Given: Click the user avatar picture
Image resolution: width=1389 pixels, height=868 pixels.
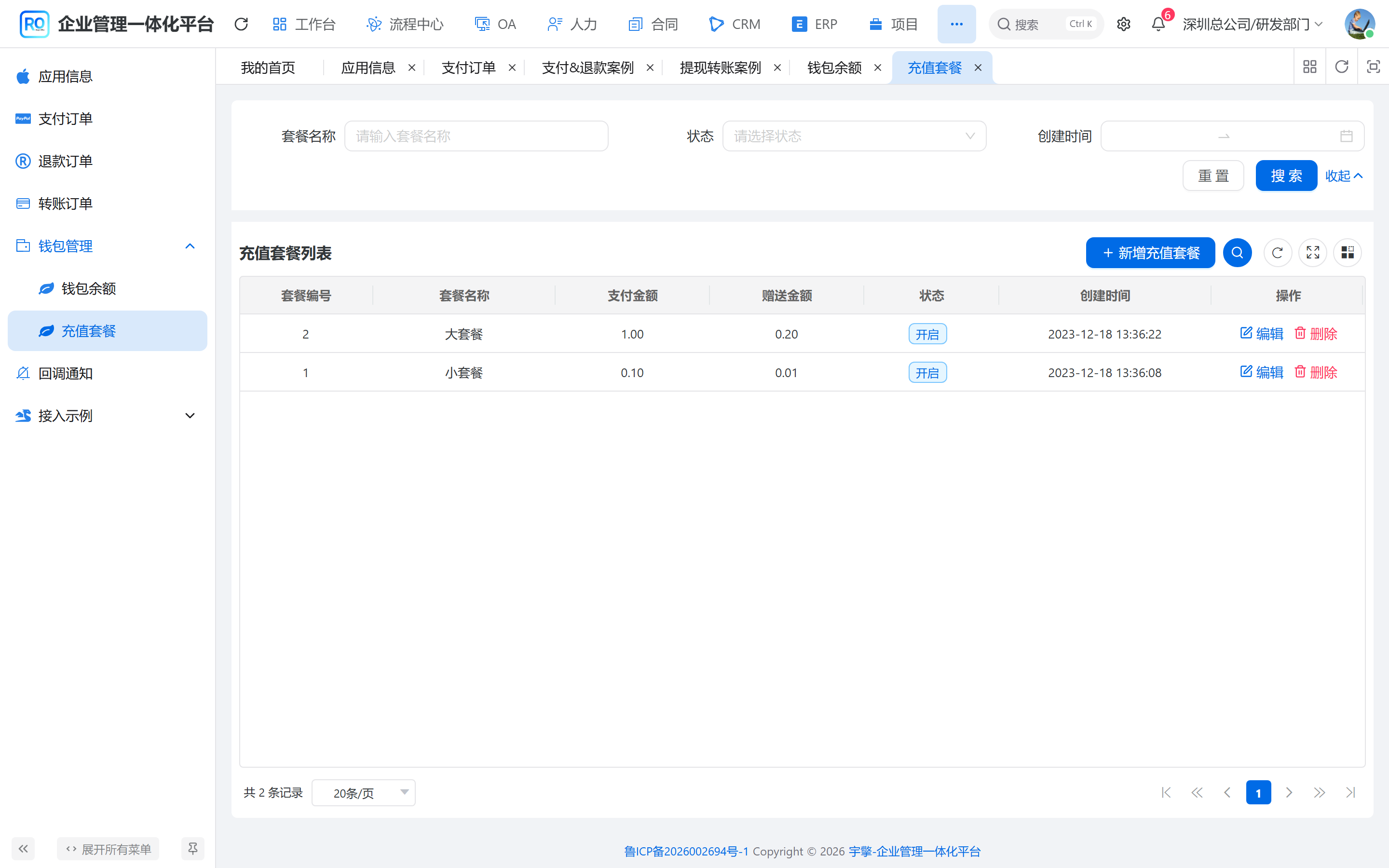Looking at the screenshot, I should click(1359, 24).
